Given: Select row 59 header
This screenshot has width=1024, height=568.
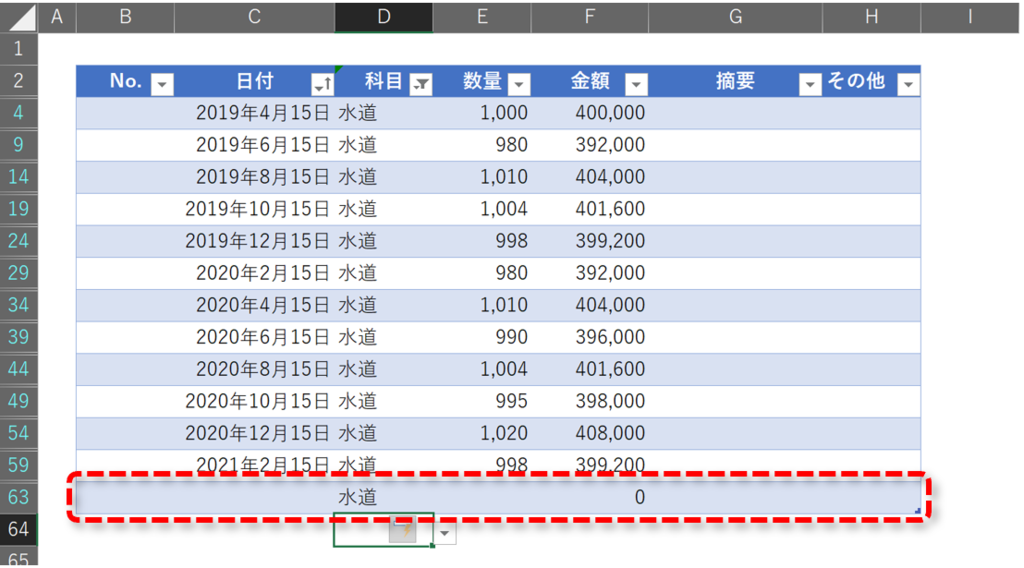Looking at the screenshot, I should tap(18, 465).
